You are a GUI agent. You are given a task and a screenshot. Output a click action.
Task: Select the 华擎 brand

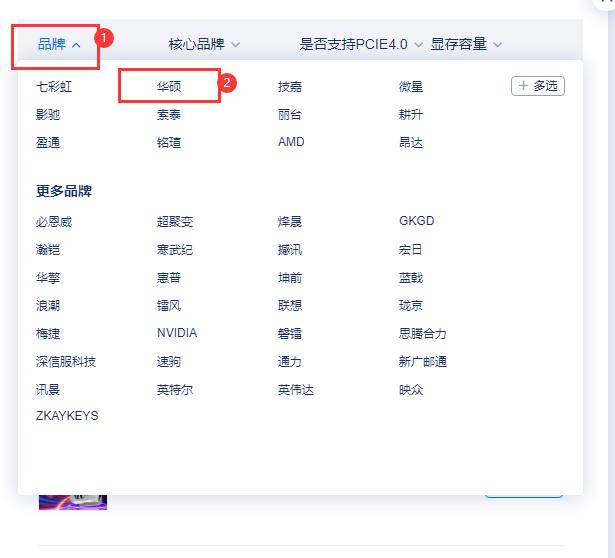click(x=48, y=278)
